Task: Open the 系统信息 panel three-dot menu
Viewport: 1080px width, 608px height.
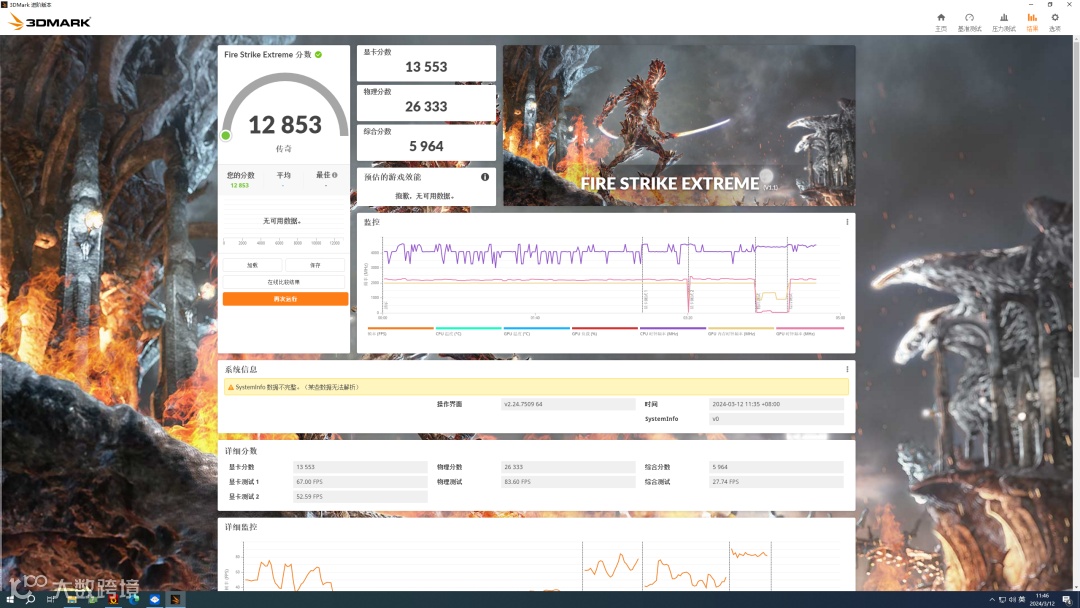Action: tap(847, 369)
